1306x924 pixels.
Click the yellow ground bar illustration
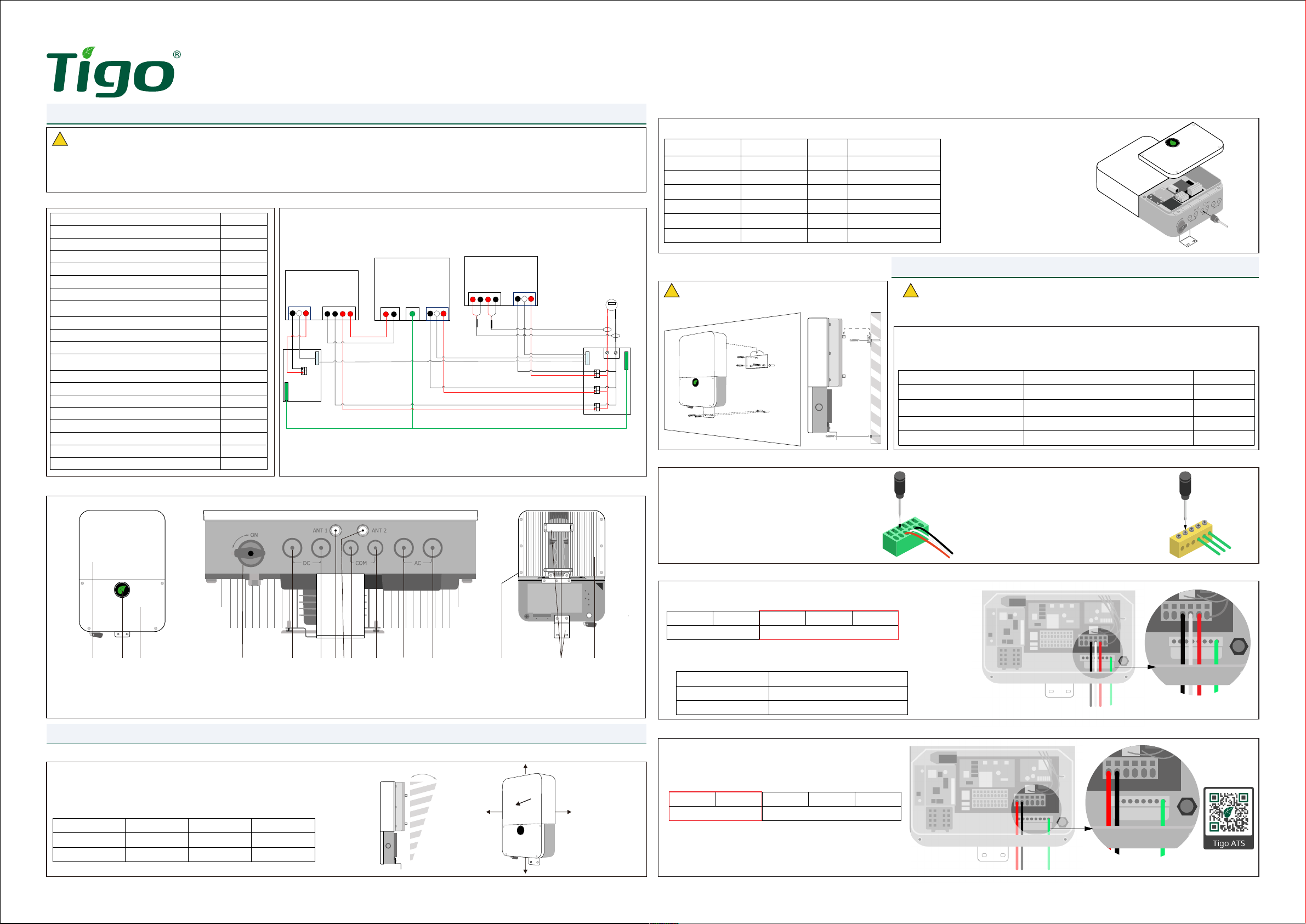[1191, 540]
